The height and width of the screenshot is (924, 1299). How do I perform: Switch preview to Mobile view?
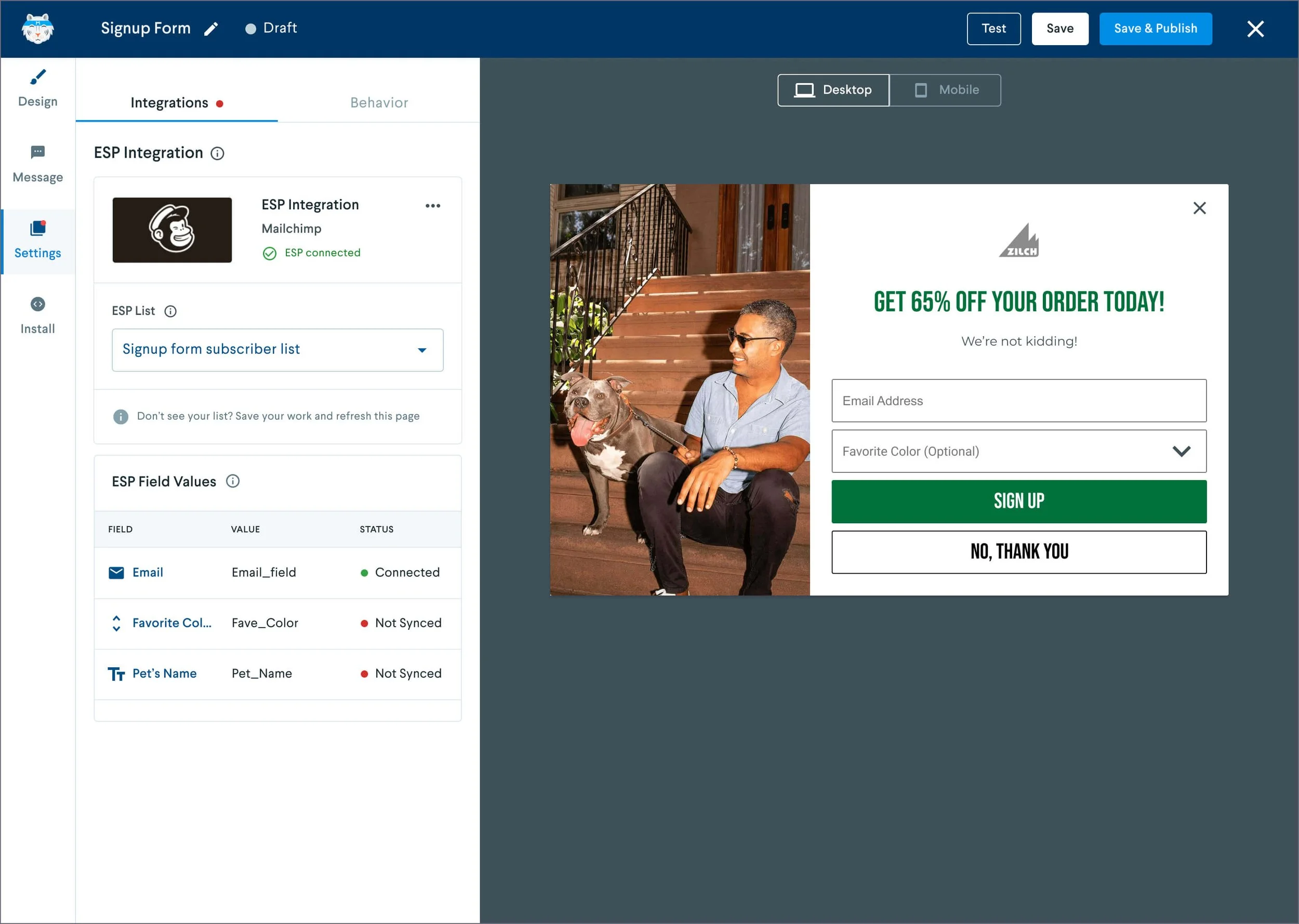[945, 90]
